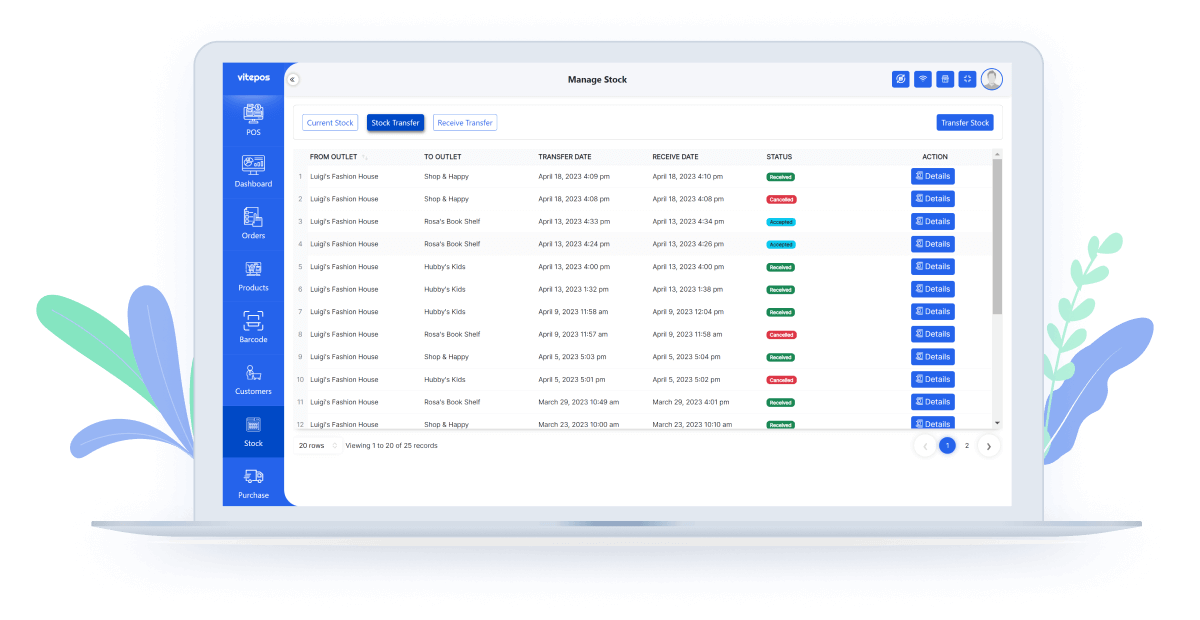The image size is (1200, 620).
Task: Open the 20 rows per page dropdown
Action: click(x=318, y=445)
